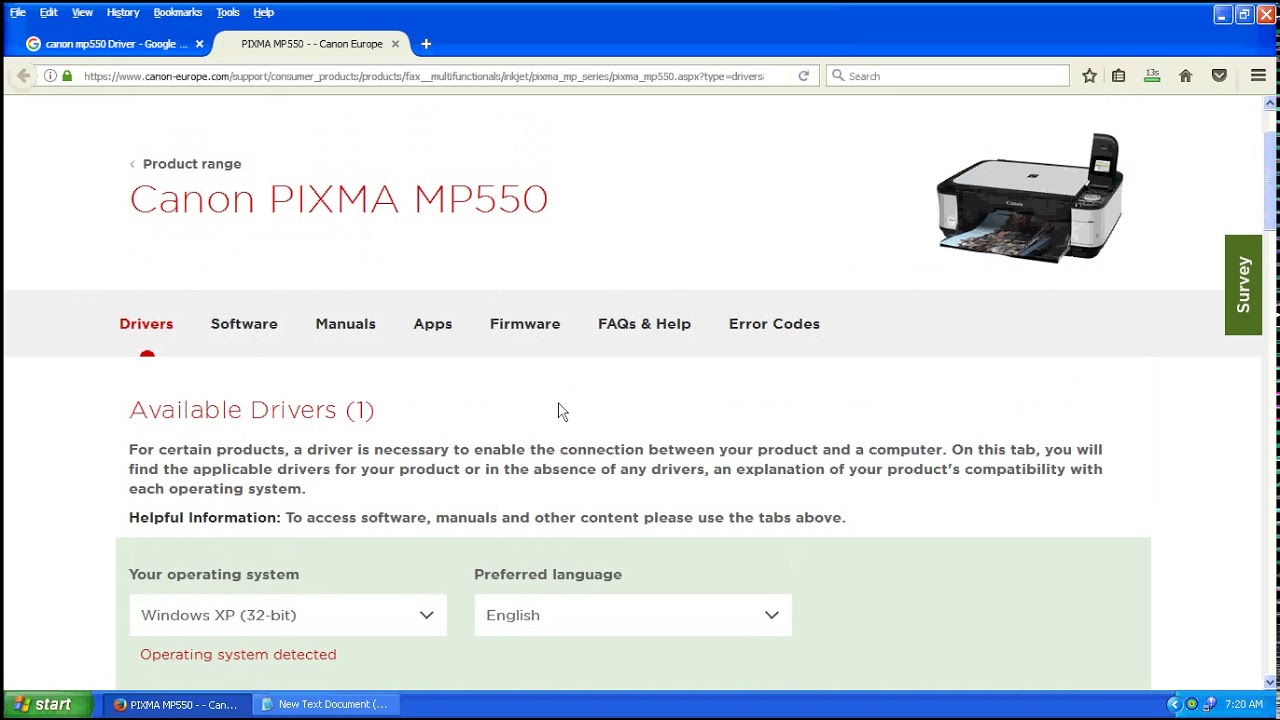Click the PIXMA MP550 printer image

tap(1030, 198)
